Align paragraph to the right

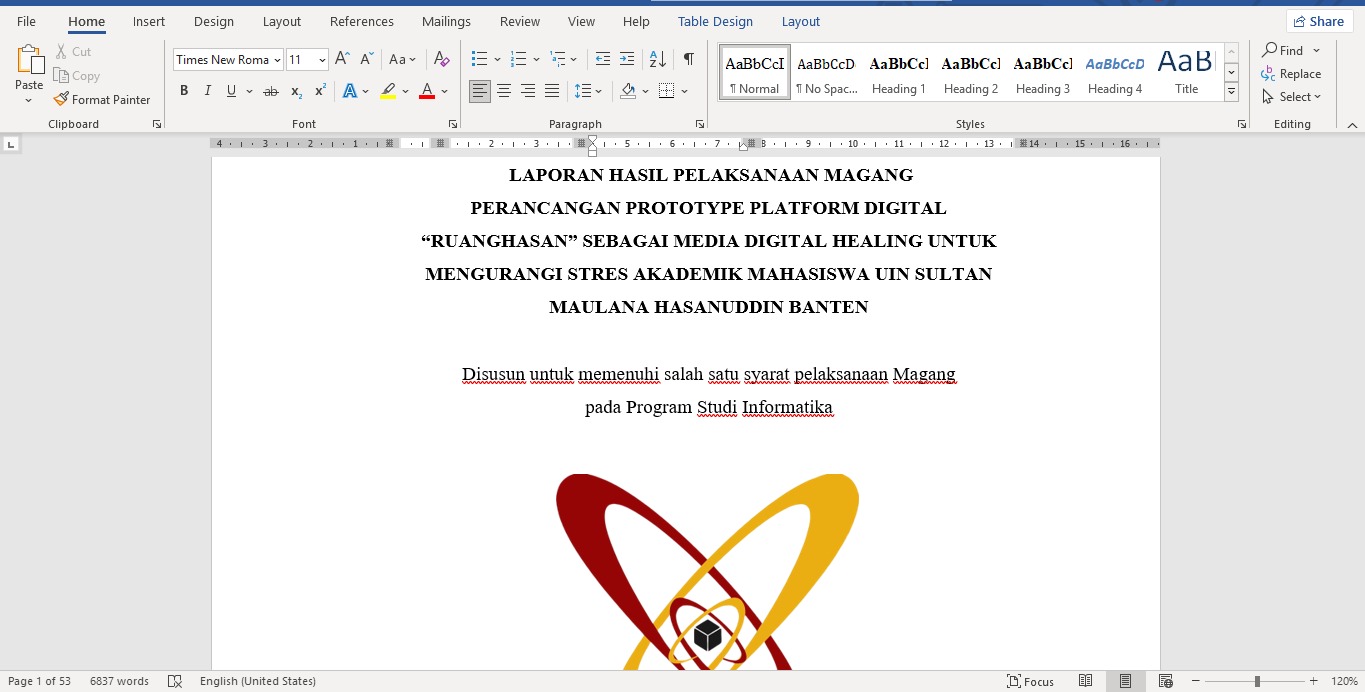pyautogui.click(x=528, y=91)
